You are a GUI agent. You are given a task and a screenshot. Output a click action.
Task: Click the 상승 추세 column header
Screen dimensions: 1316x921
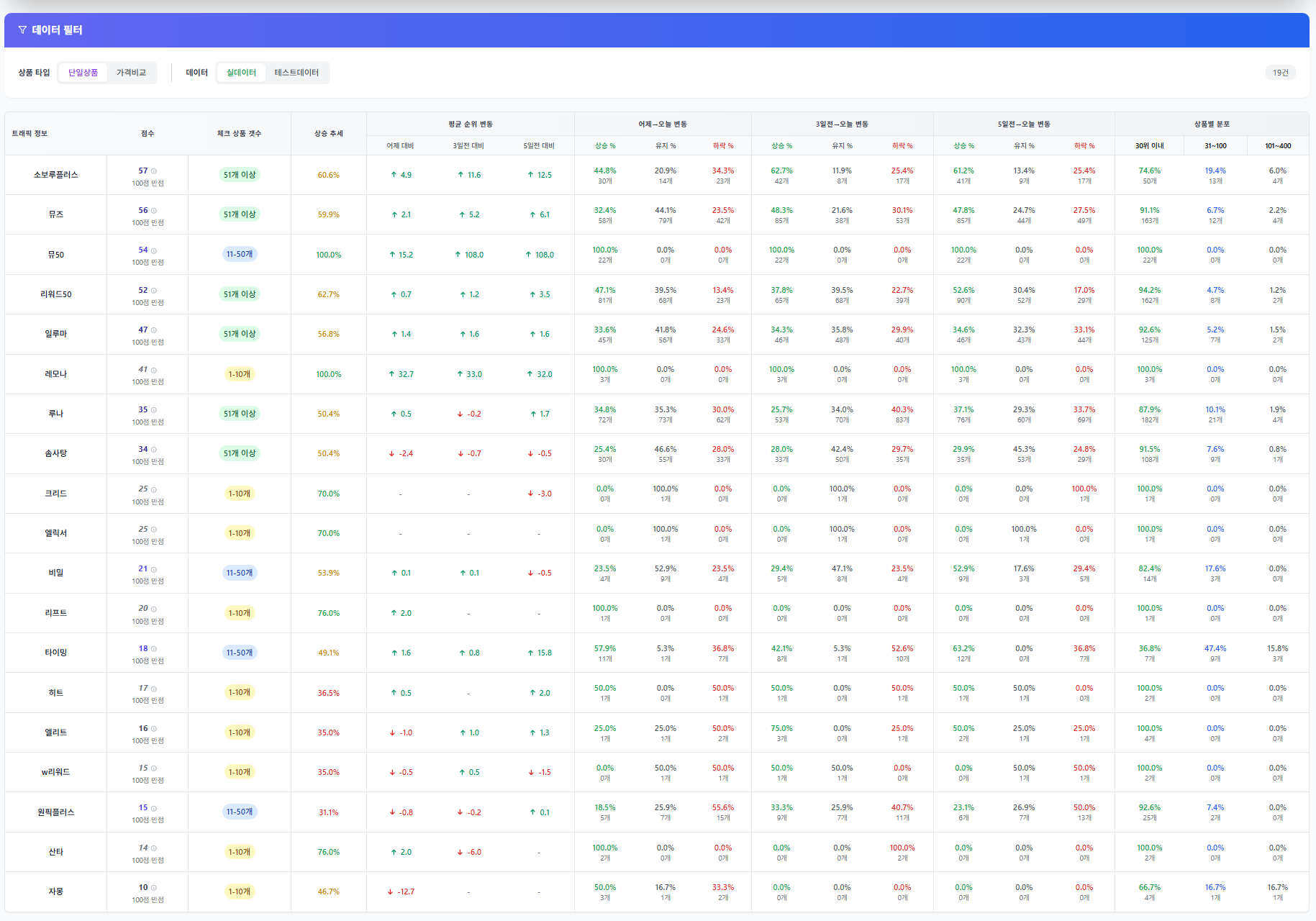pos(329,134)
